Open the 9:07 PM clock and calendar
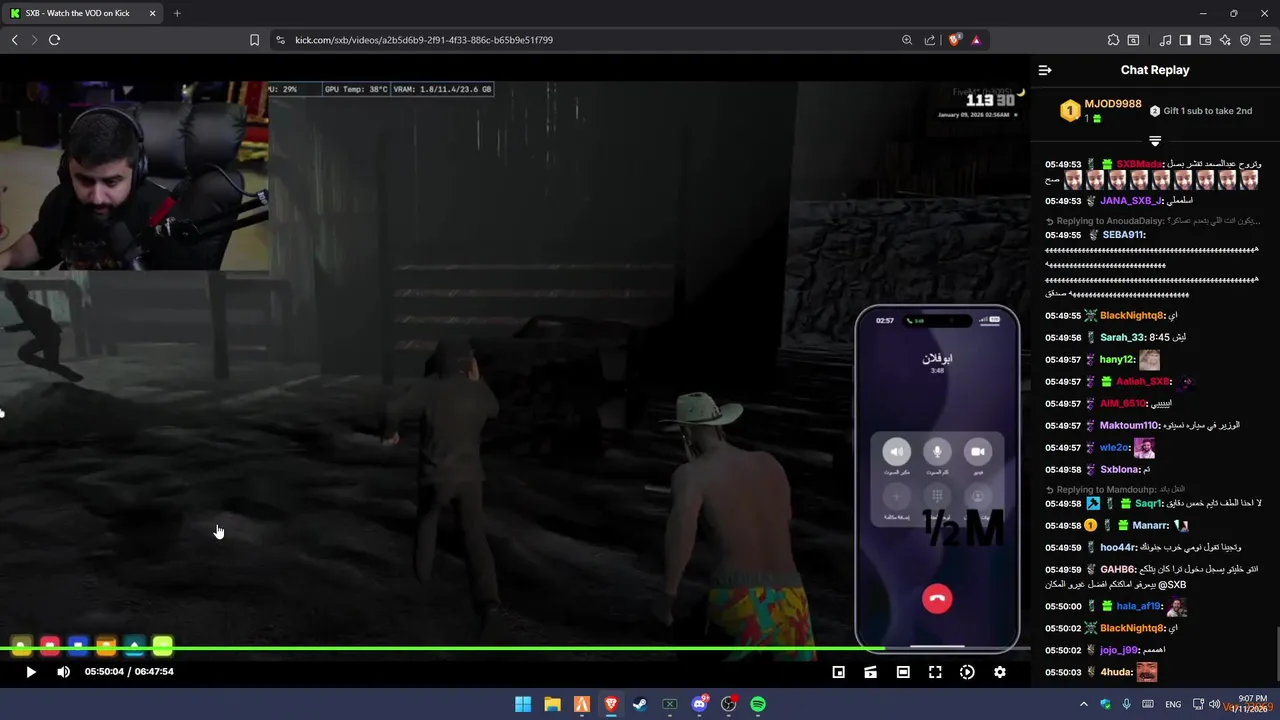 (x=1250, y=704)
